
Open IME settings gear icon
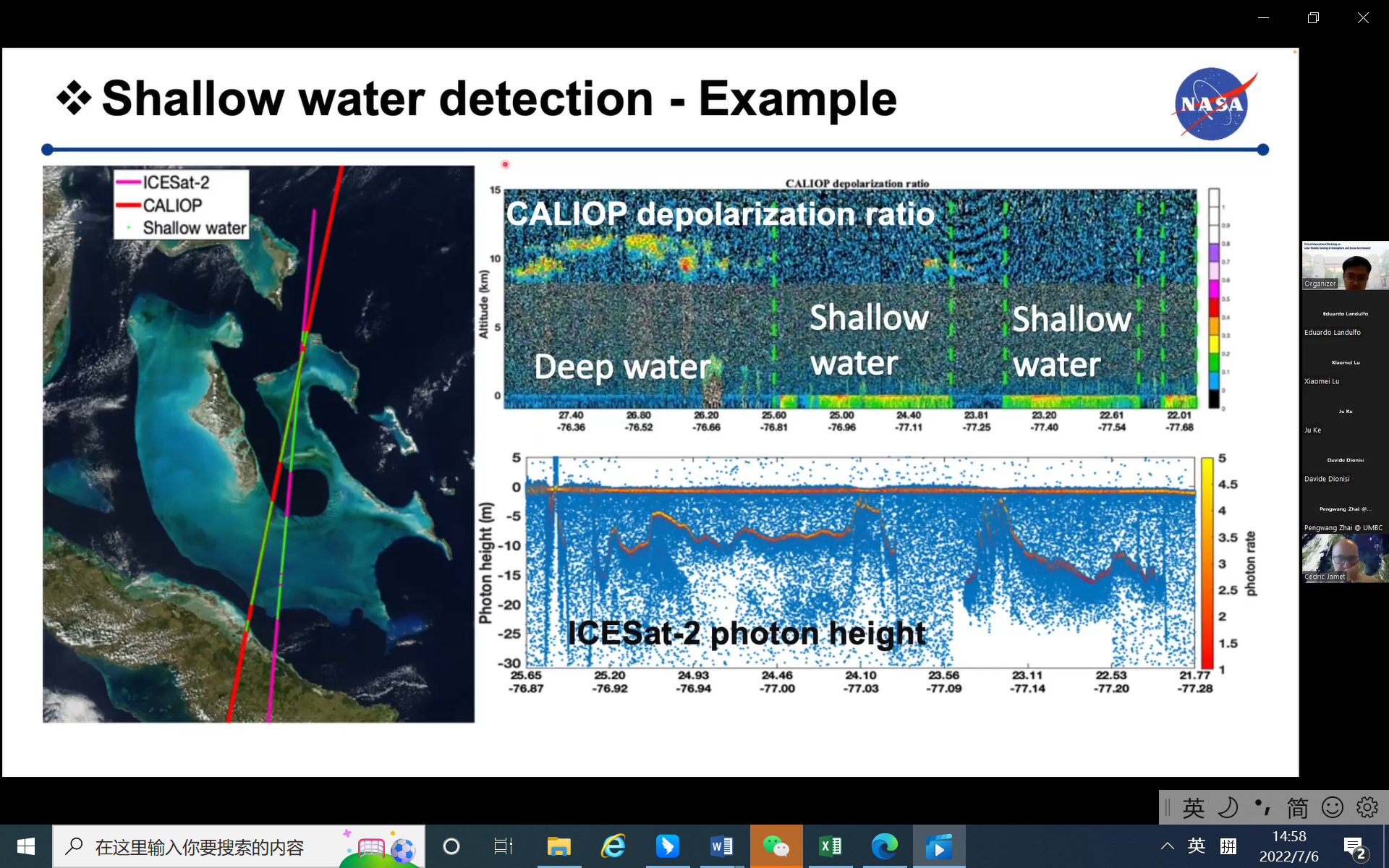tap(1367, 807)
